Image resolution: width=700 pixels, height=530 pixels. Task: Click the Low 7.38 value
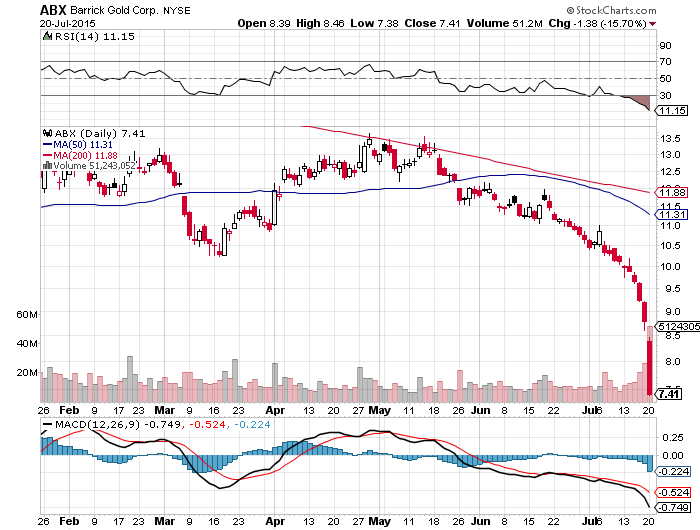click(x=374, y=23)
